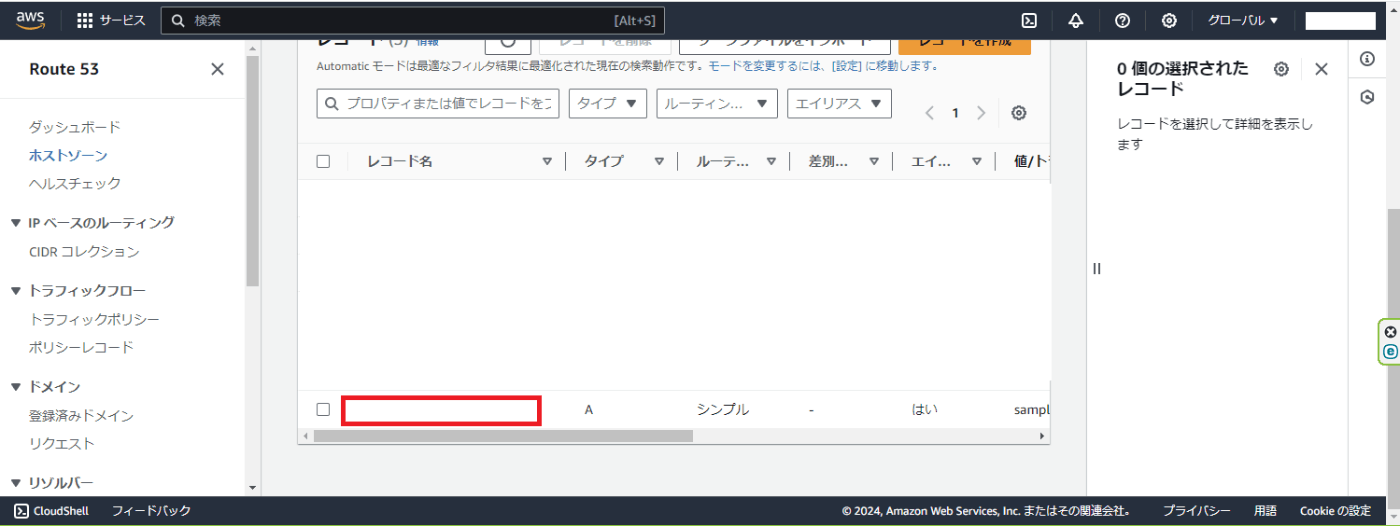The width and height of the screenshot is (1400, 526).
Task: Go to ホストゾーン page
Action: tap(68, 155)
